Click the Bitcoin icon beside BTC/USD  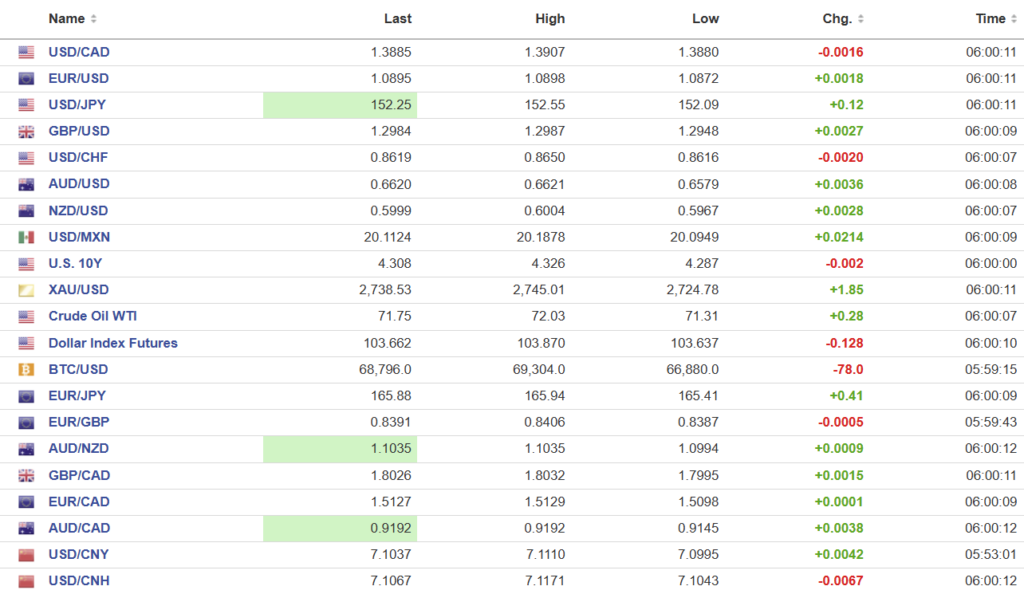point(26,370)
